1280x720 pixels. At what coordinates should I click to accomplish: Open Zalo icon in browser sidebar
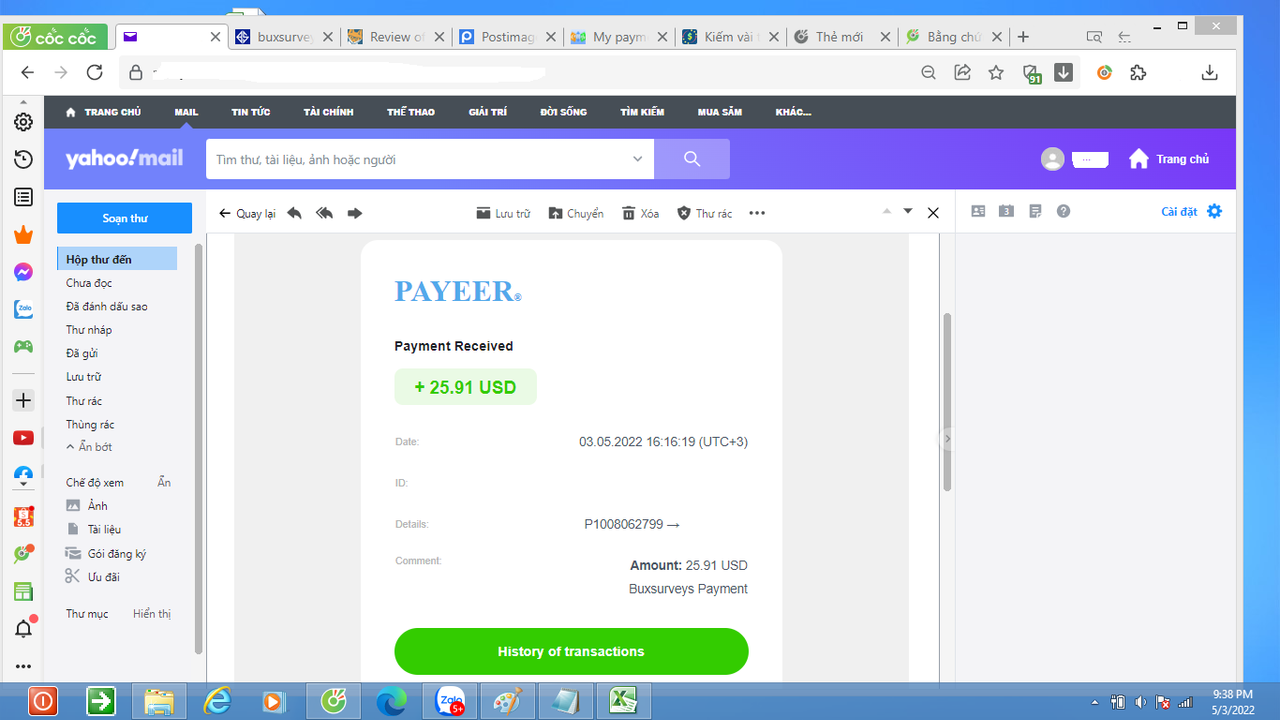point(23,310)
